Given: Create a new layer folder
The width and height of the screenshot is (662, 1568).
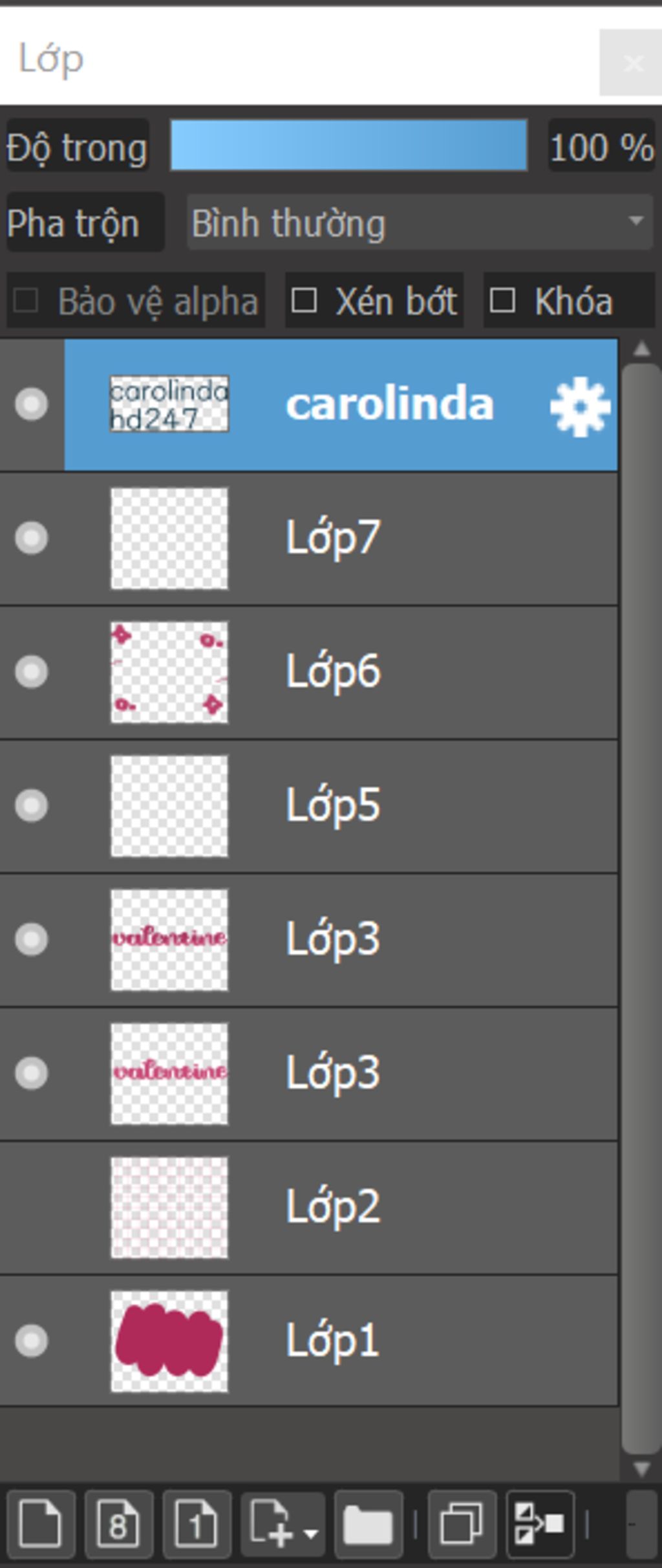Looking at the screenshot, I should [368, 1524].
